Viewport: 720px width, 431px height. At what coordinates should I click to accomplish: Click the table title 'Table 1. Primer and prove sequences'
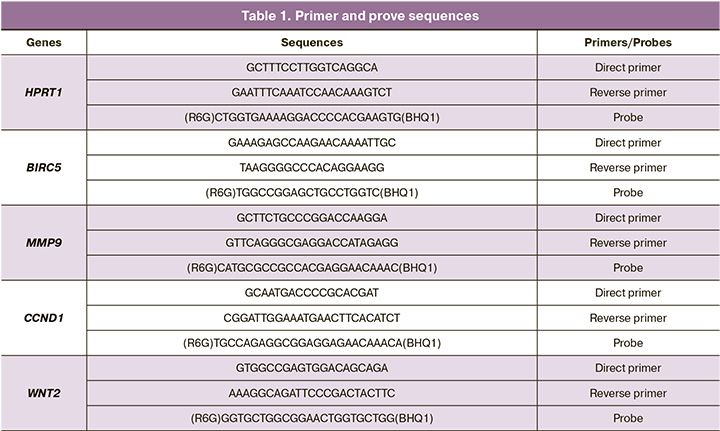[x=360, y=17]
